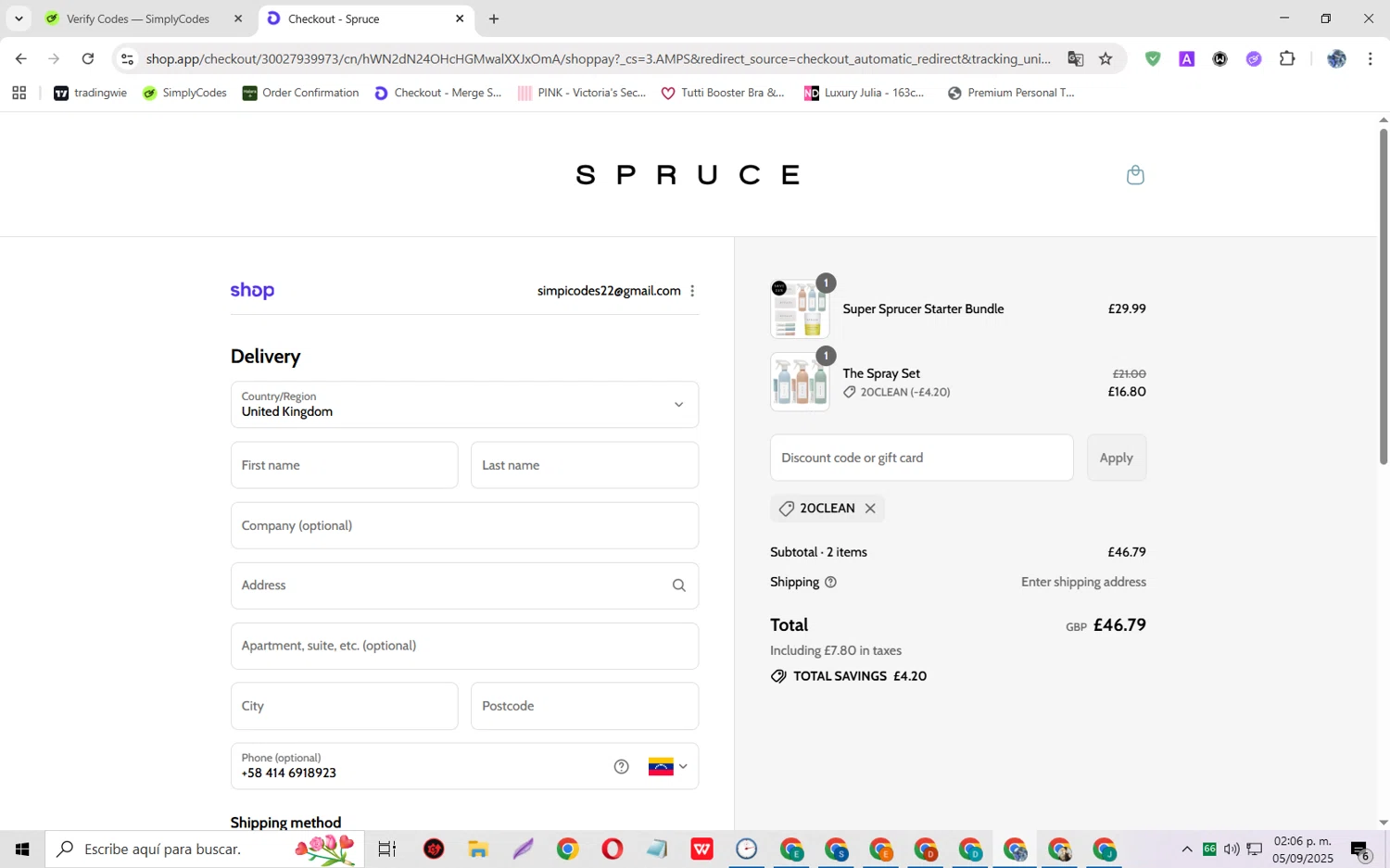Click the browser address bar URL
Image resolution: width=1390 pixels, height=868 pixels.
click(598, 58)
